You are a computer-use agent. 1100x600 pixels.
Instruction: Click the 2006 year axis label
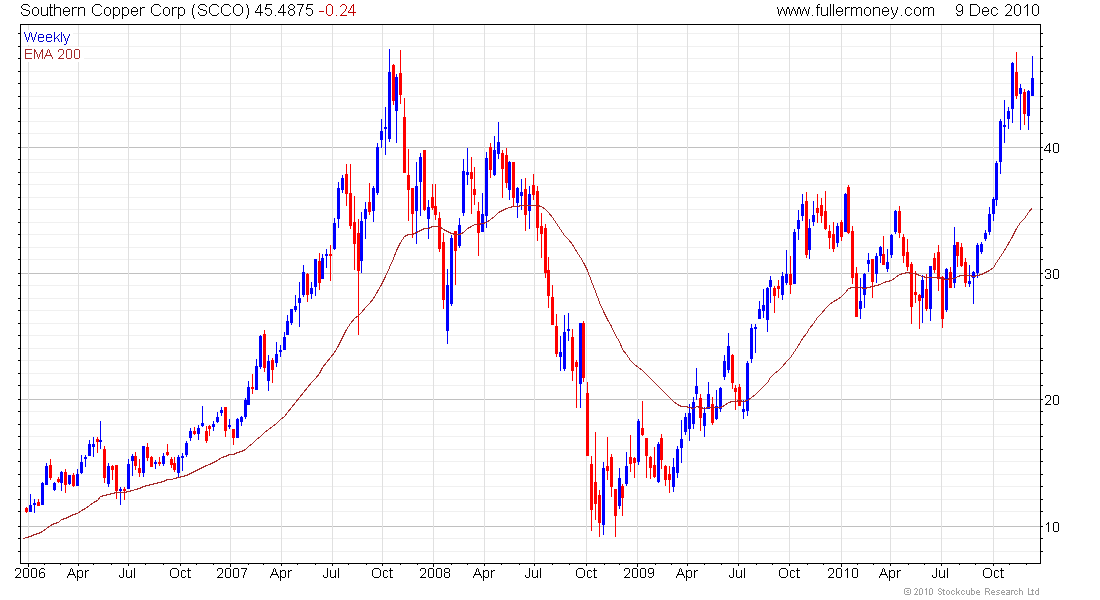click(29, 573)
